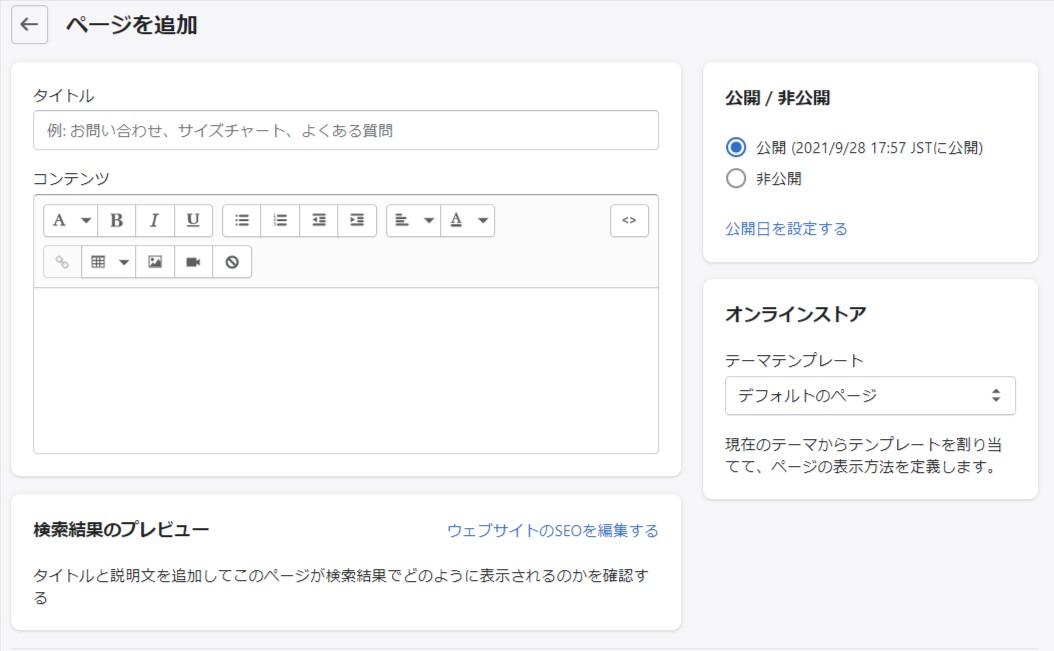Expand the テーマテンプレート select box
The image size is (1054, 651).
869,395
